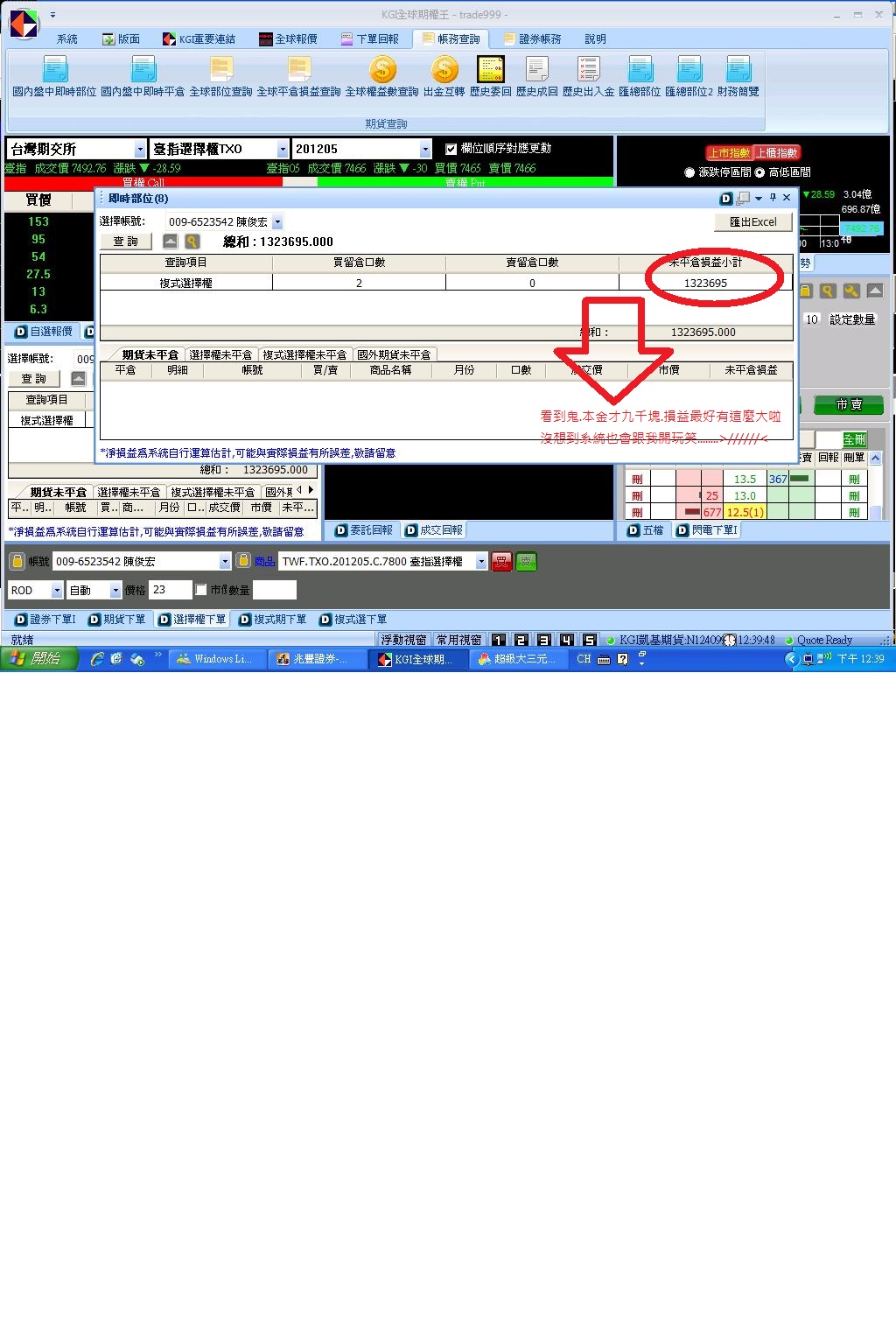The image size is (896, 1325).
Task: Expand the 臺指選擇權TXO product dropdown
Action: tap(282, 149)
